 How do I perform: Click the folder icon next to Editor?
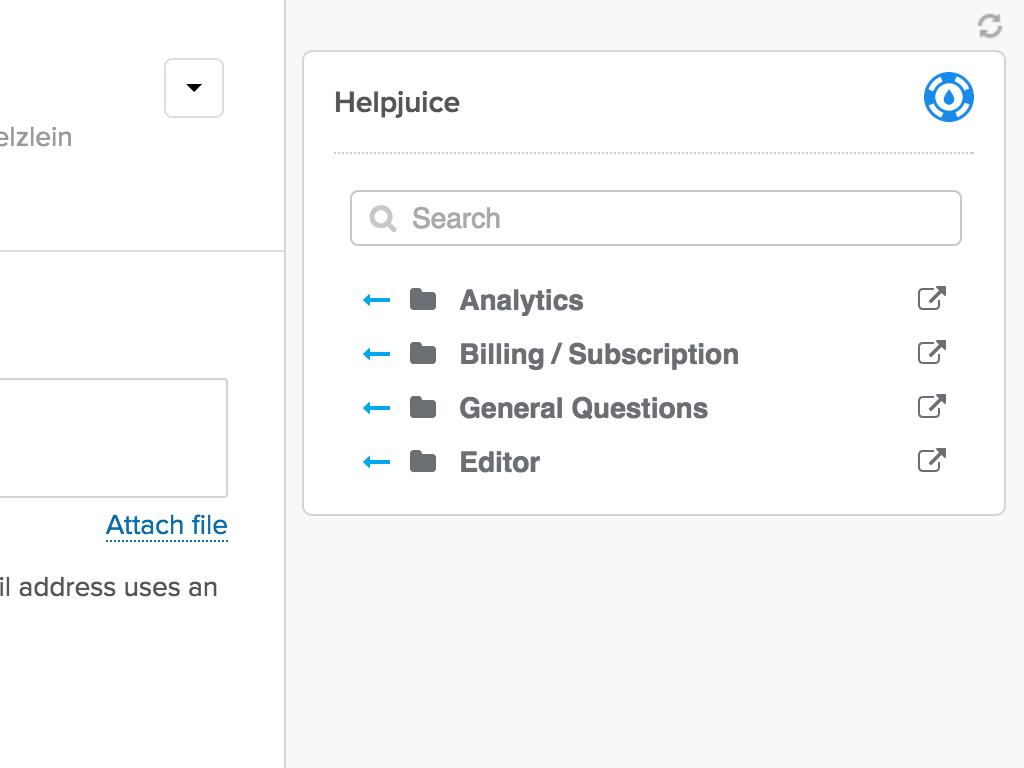[x=424, y=461]
